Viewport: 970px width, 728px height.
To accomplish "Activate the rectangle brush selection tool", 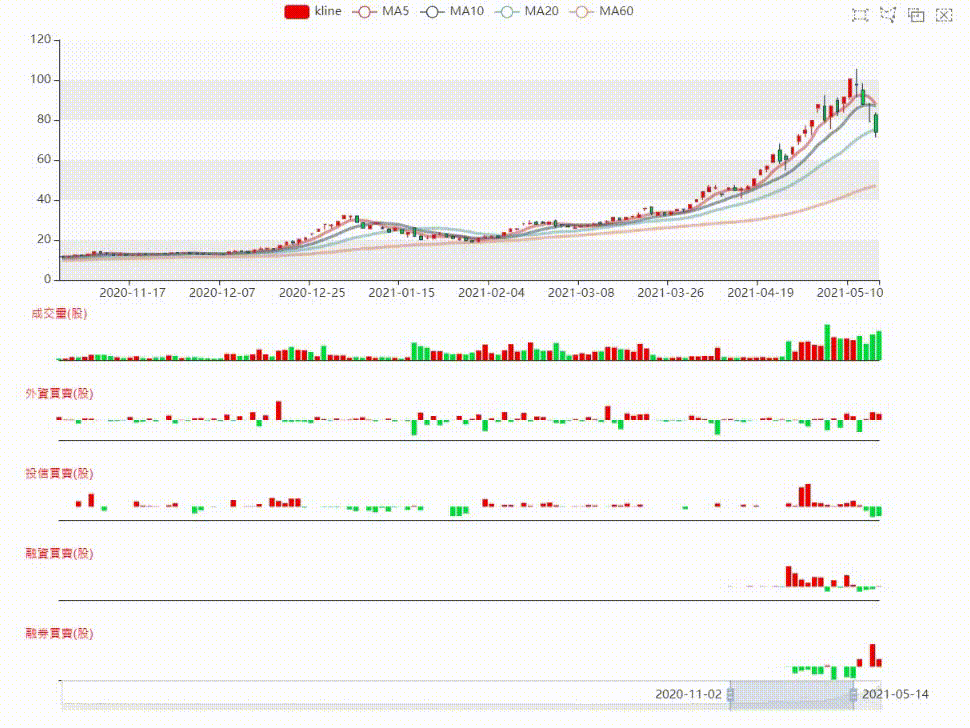I will (860, 15).
